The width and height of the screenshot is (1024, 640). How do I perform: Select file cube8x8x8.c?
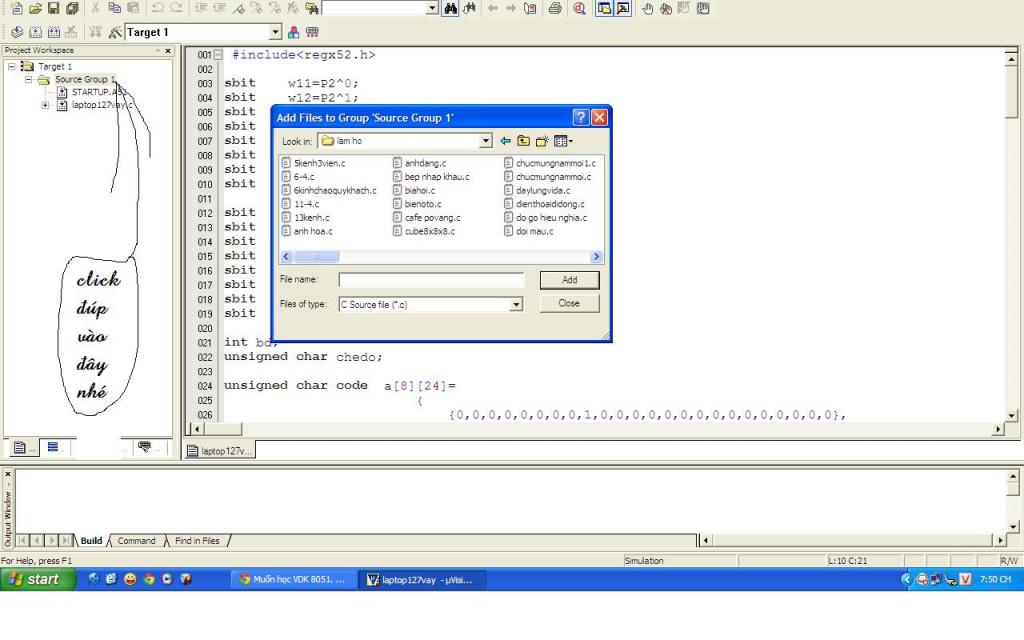(x=424, y=231)
